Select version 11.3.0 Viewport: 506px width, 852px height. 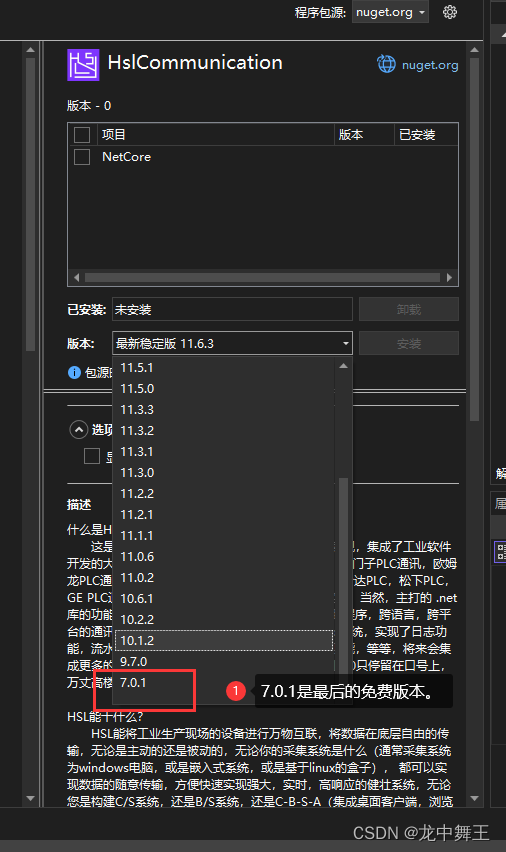(224, 473)
